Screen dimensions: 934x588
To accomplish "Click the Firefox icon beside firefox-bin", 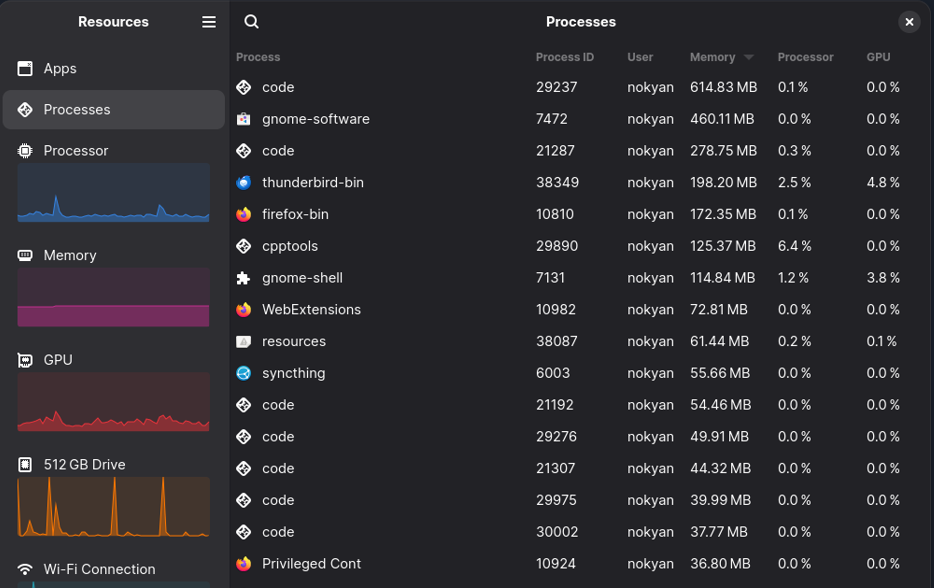I will (x=242, y=214).
